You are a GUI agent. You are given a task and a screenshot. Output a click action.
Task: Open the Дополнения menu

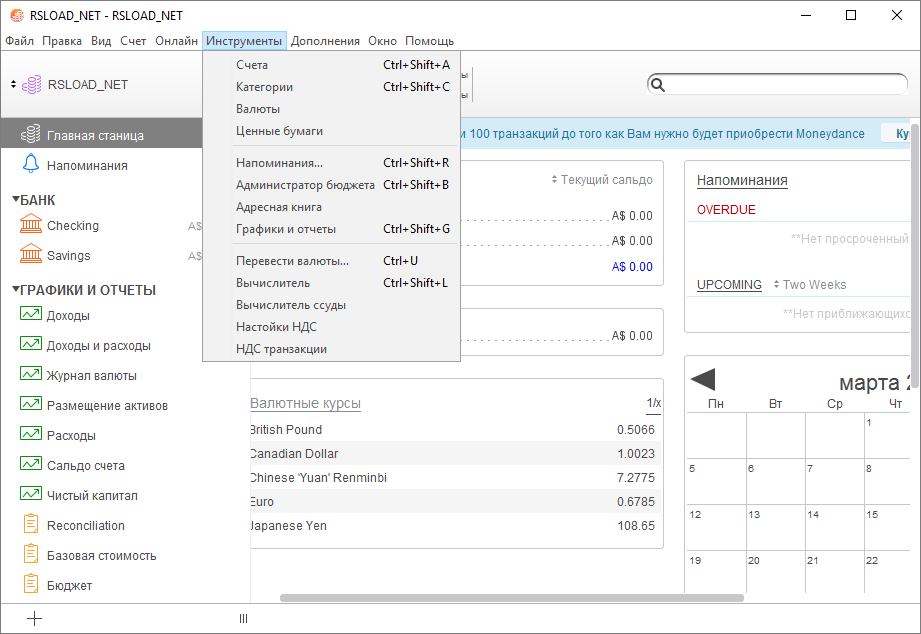325,41
